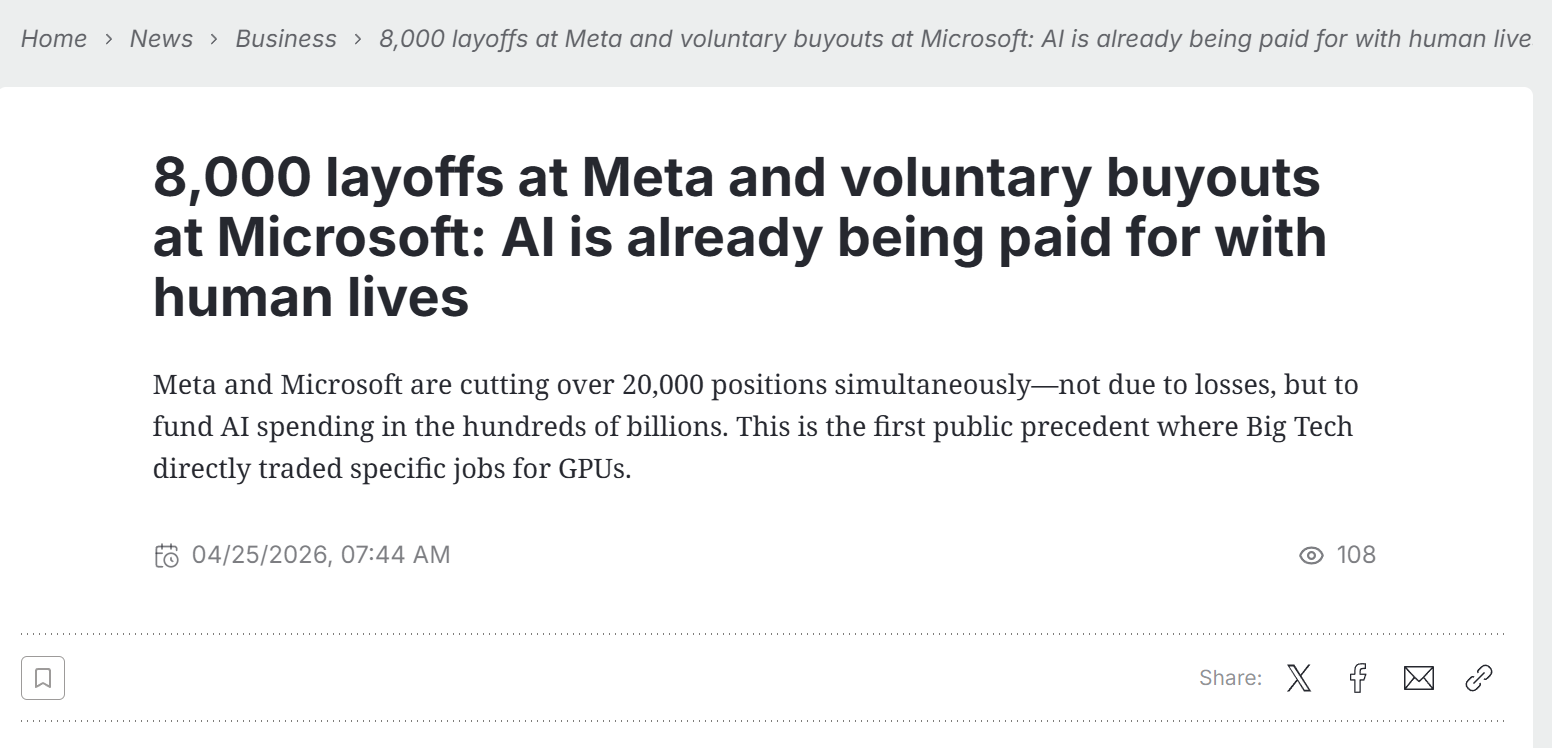
Task: Go to Home in breadcrumb
Action: coord(53,39)
